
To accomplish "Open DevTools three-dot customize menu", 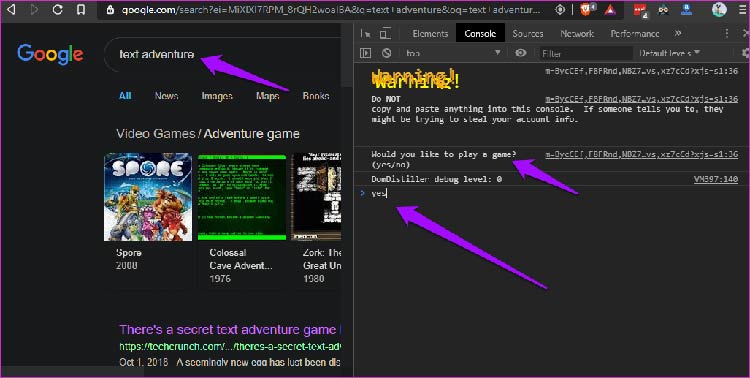I will [x=727, y=33].
